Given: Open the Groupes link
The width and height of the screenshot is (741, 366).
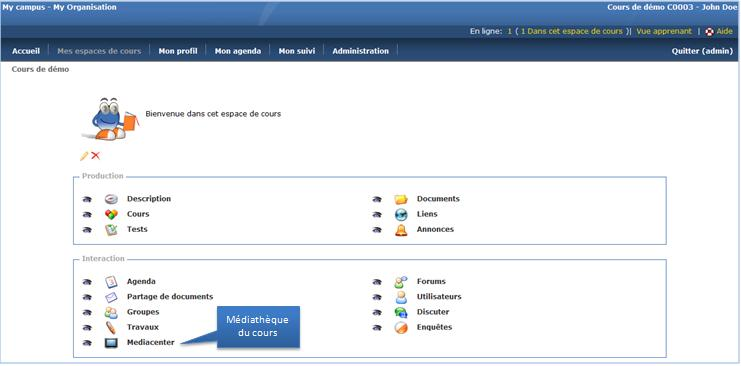Looking at the screenshot, I should pyautogui.click(x=143, y=312).
